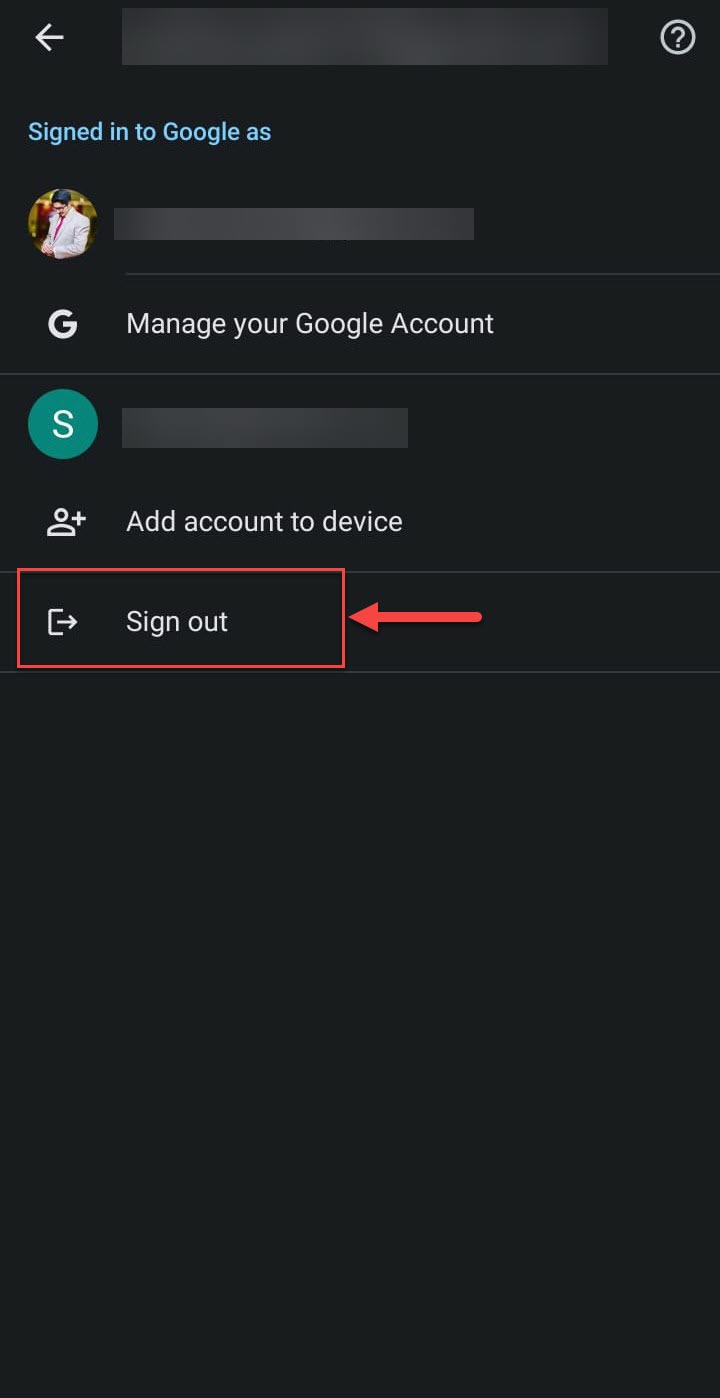720x1398 pixels.
Task: Click the red arrow pointing at Sign out
Action: coord(416,617)
